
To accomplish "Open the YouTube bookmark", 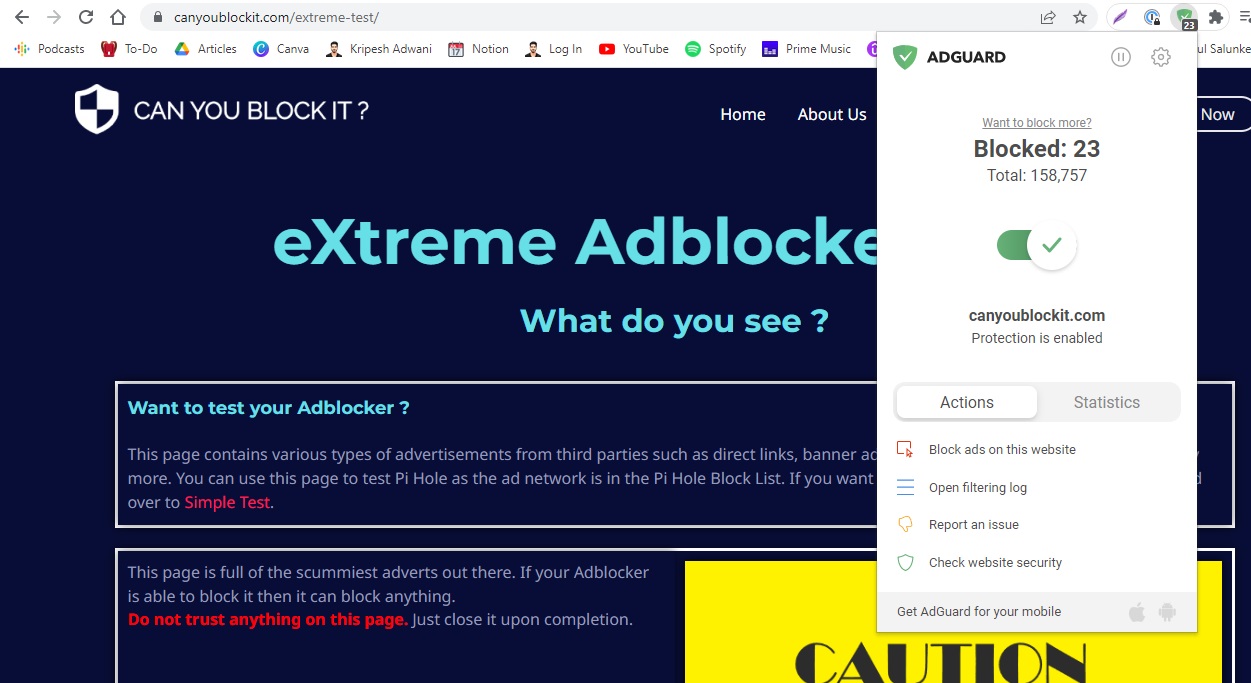I will pos(634,49).
